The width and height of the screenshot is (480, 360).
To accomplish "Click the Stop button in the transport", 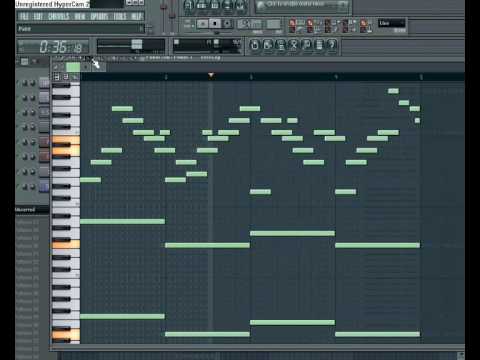I will pos(215,24).
